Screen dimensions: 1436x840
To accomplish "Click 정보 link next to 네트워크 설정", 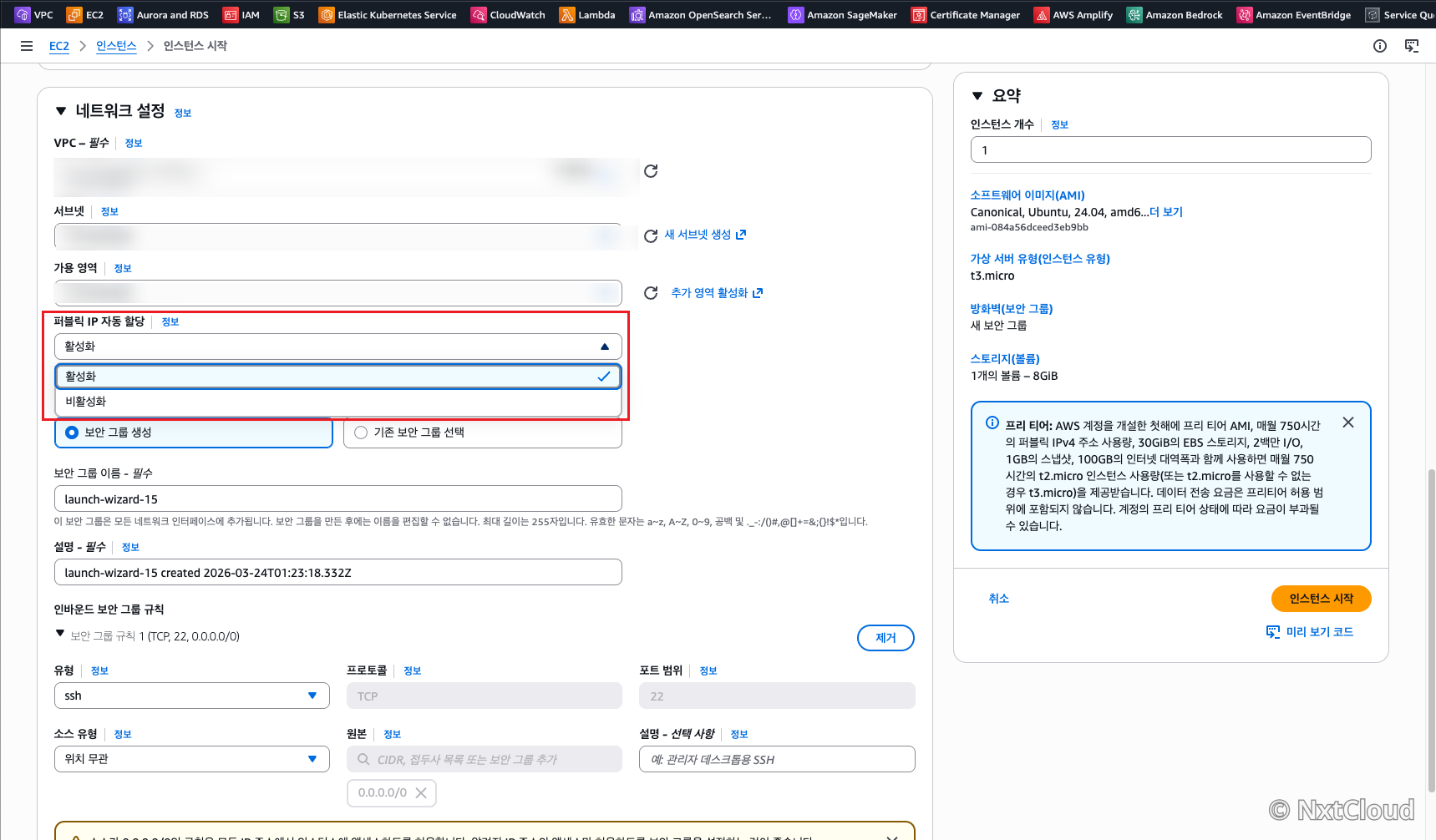I will (x=183, y=114).
